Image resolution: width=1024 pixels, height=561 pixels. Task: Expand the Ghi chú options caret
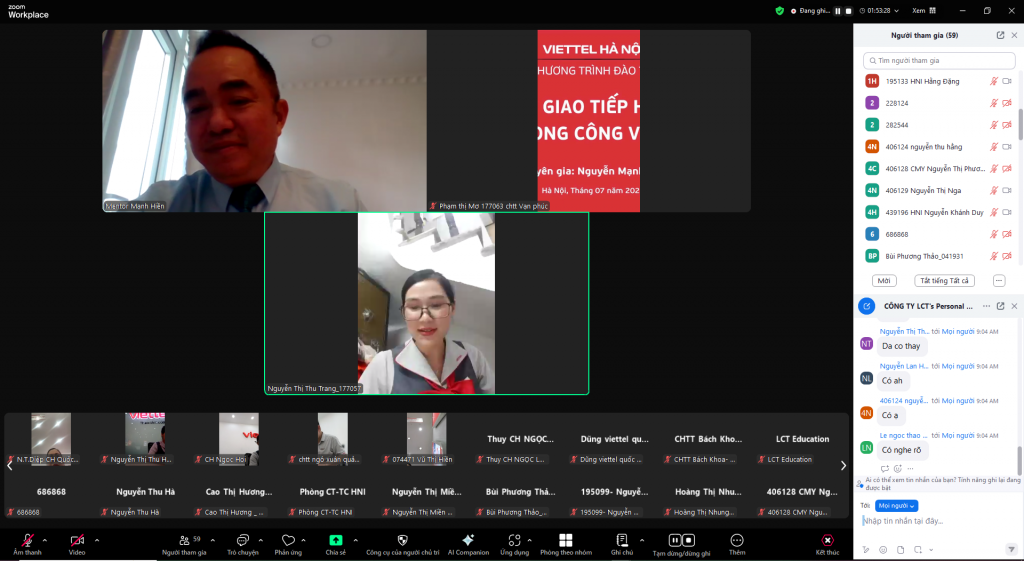coord(641,540)
